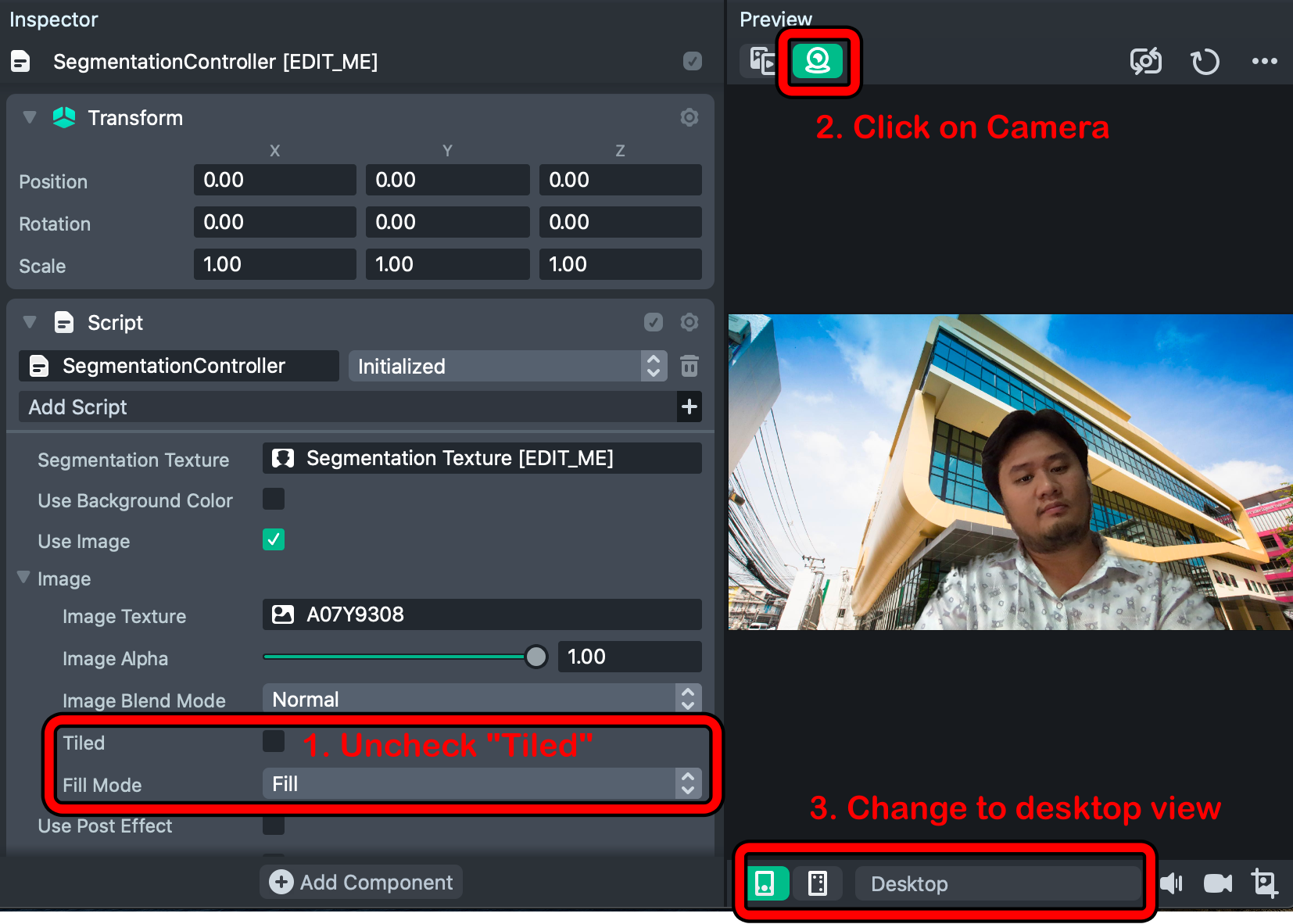Delete the SegmentationController script with trash icon
This screenshot has width=1293, height=924.
689,366
